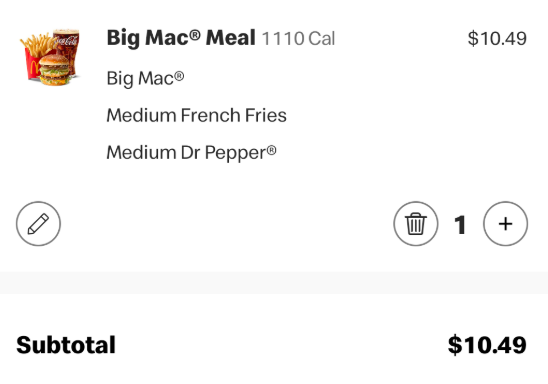The image size is (548, 384).
Task: Click the French fries box in the picture
Action: point(36,56)
